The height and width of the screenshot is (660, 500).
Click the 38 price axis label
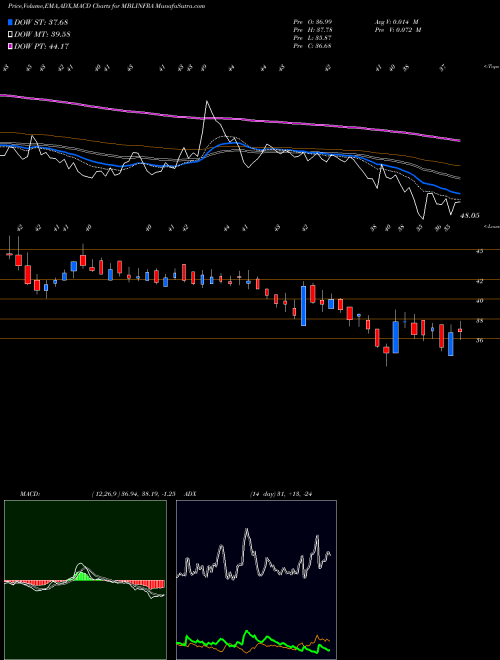point(479,321)
